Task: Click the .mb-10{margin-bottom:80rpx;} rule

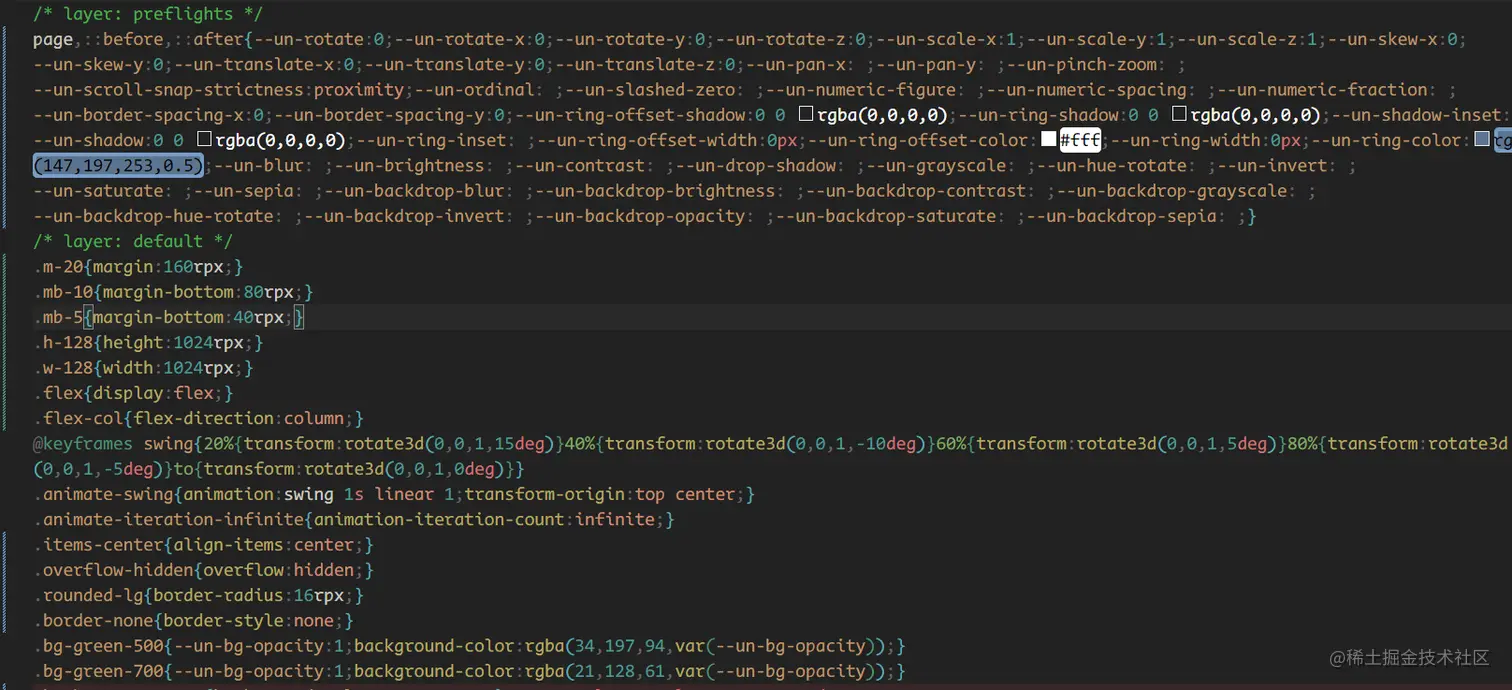Action: click(173, 292)
